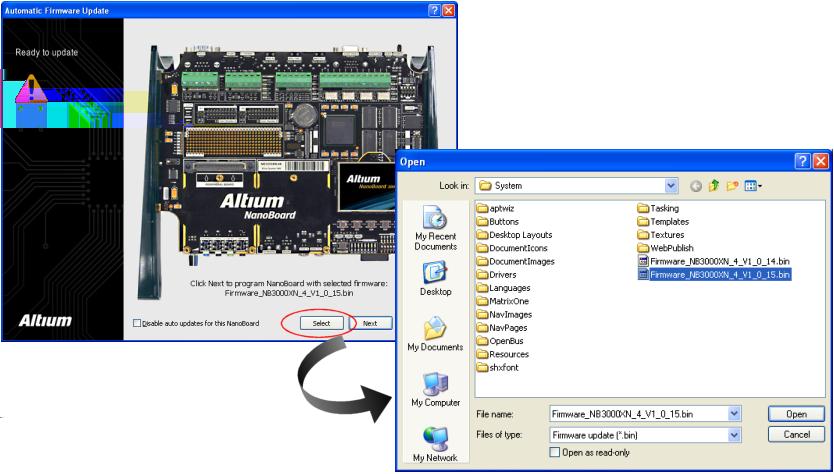Go to My Network in places bar

[x=436, y=444]
